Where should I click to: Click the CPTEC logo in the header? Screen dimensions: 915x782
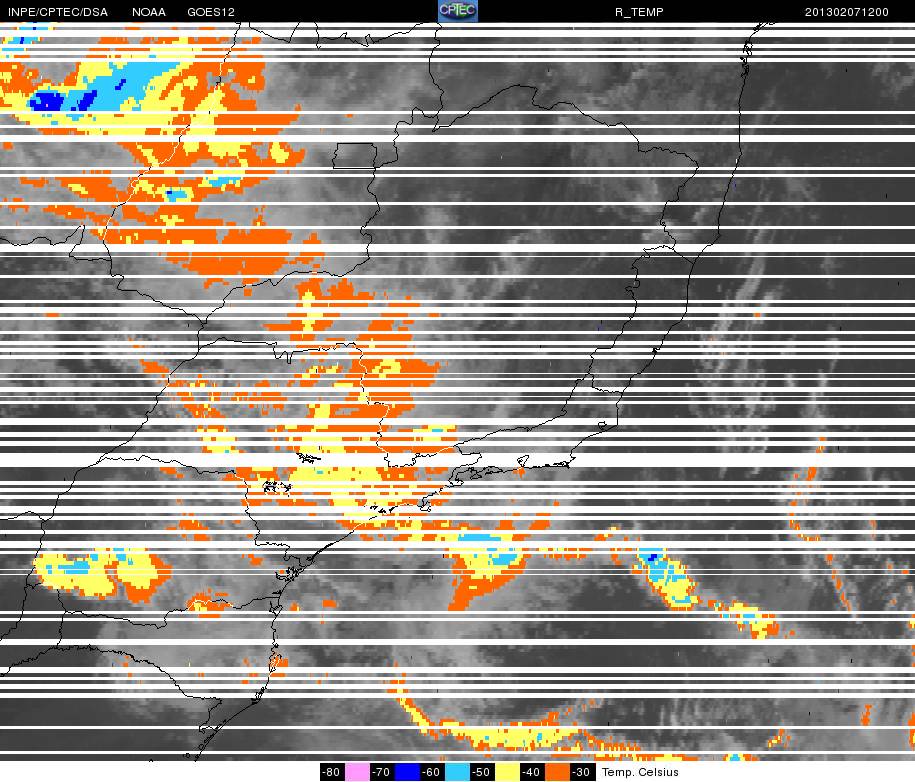coord(458,11)
